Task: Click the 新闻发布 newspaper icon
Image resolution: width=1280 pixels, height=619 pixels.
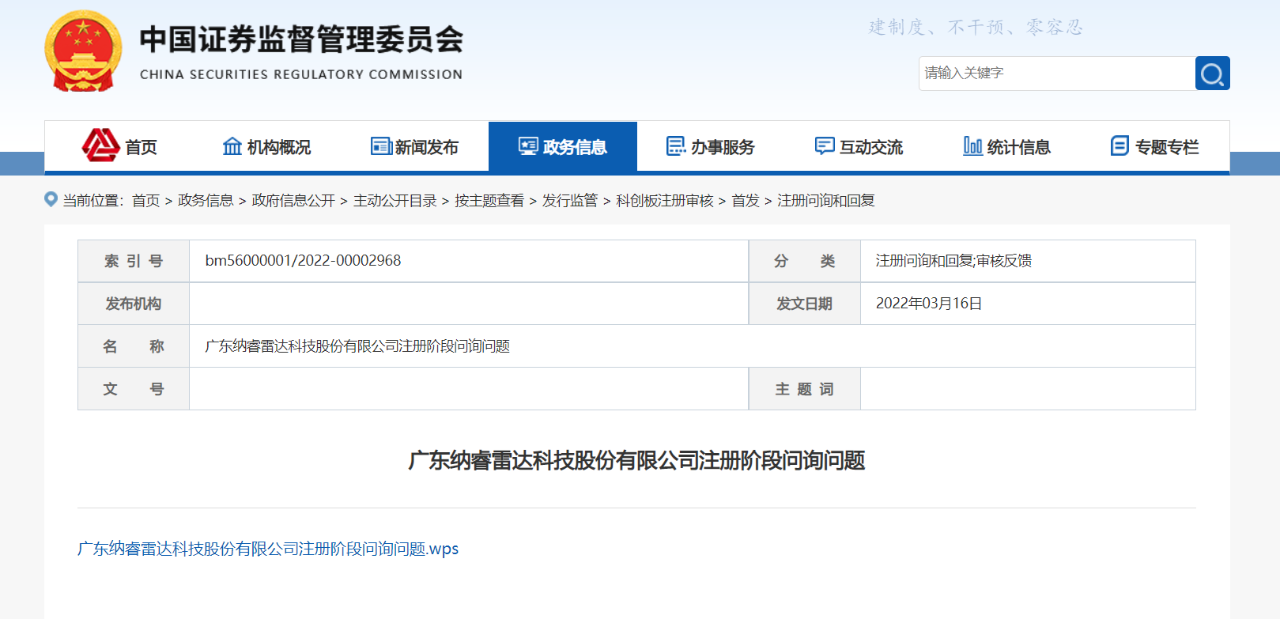Action: click(381, 146)
